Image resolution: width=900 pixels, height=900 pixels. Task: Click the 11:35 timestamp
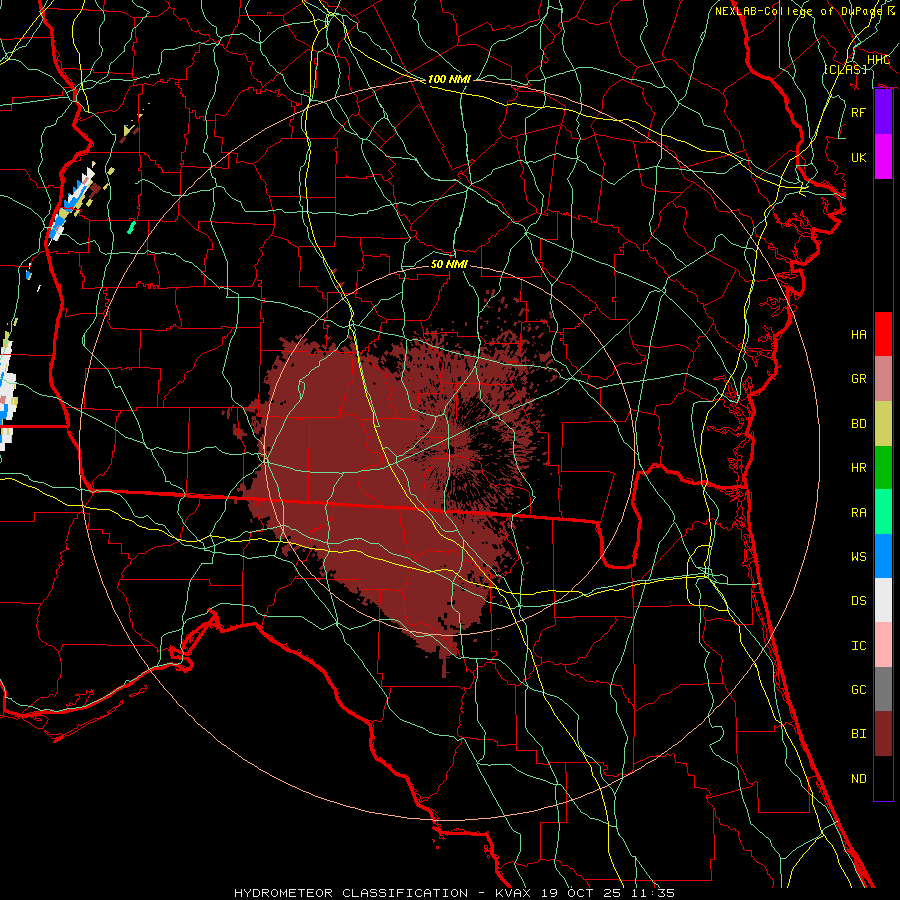(x=653, y=893)
